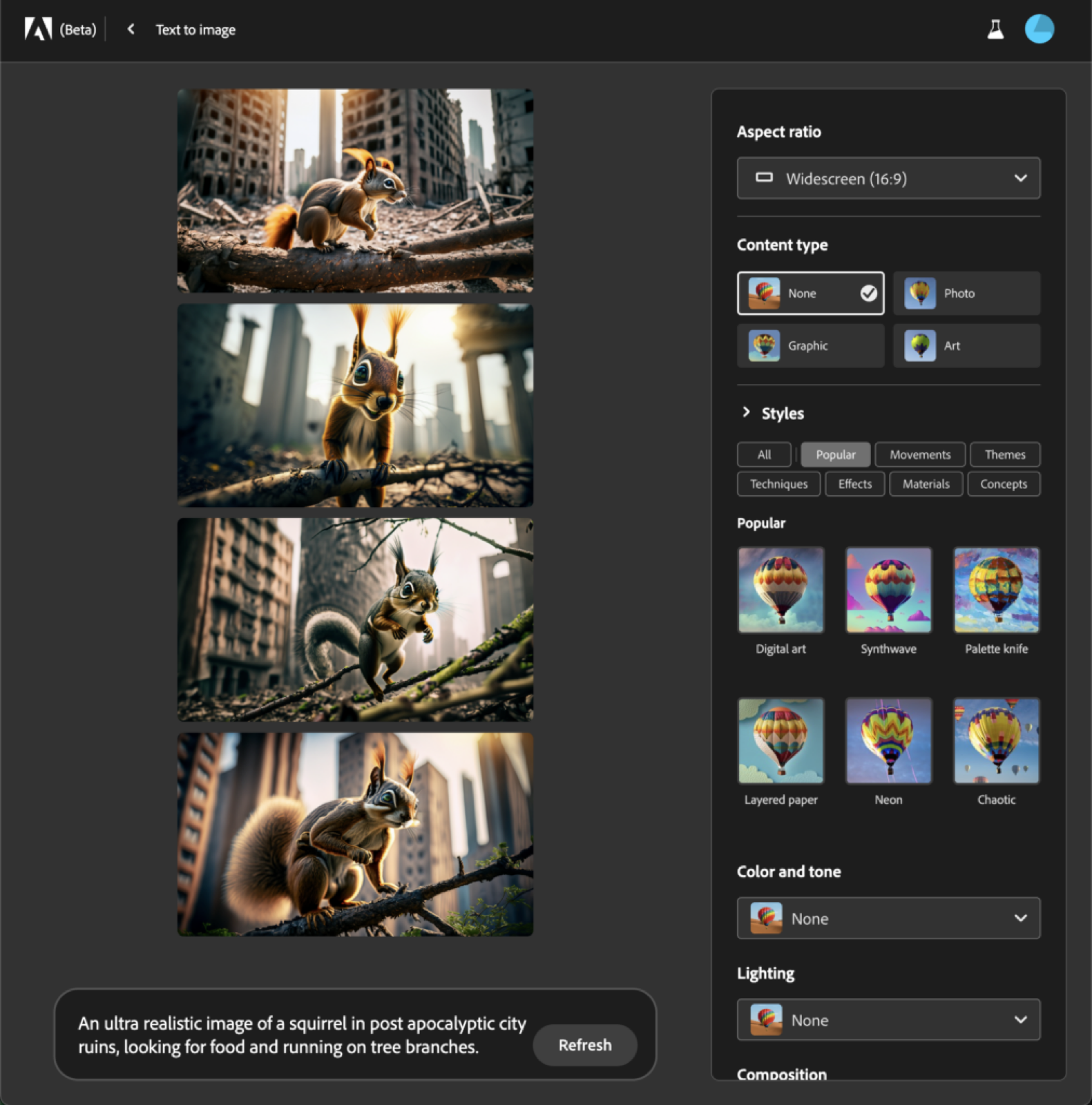This screenshot has width=1092, height=1105.
Task: Open the blue profile avatar
Action: 1039,29
